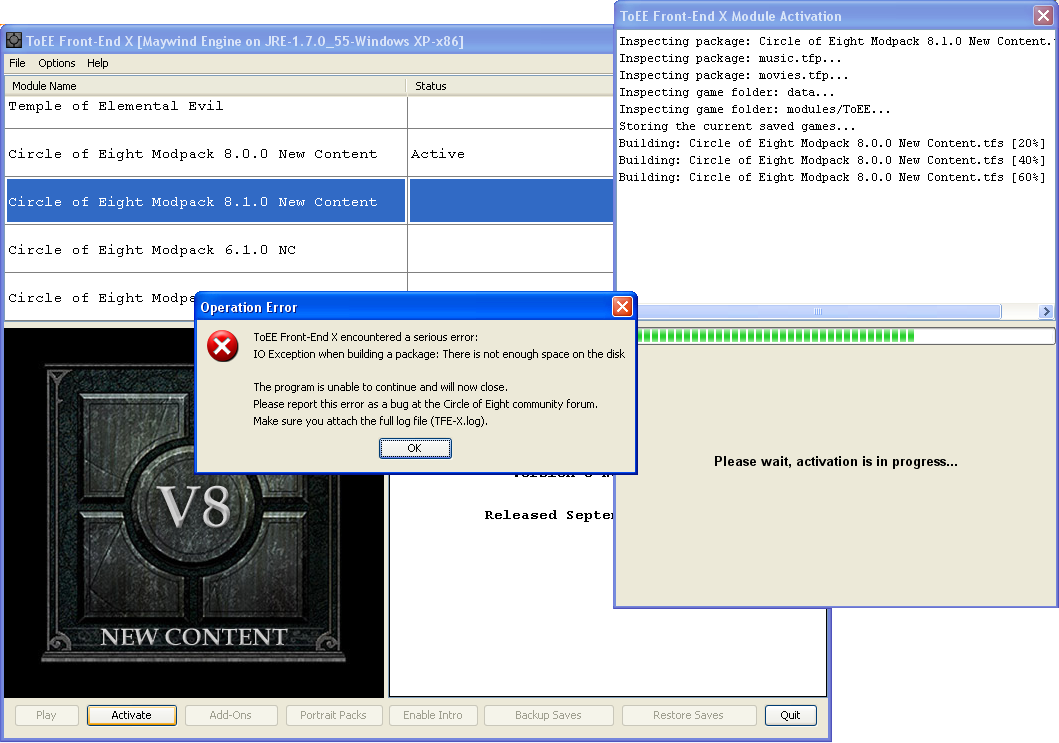The image size is (1059, 743).
Task: Click the green activation progress bar
Action: (775, 336)
